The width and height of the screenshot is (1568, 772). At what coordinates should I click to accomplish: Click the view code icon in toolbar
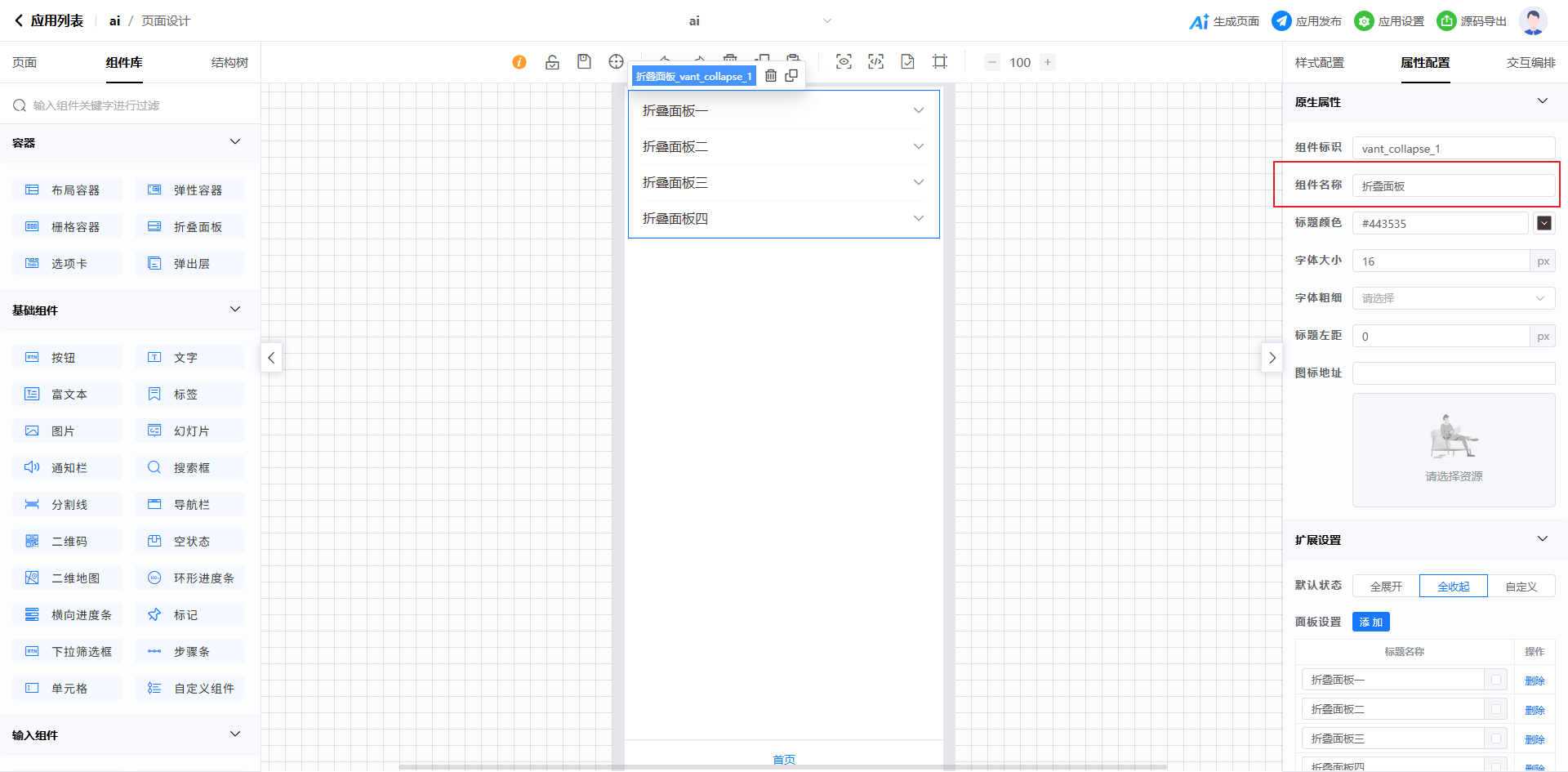875,62
